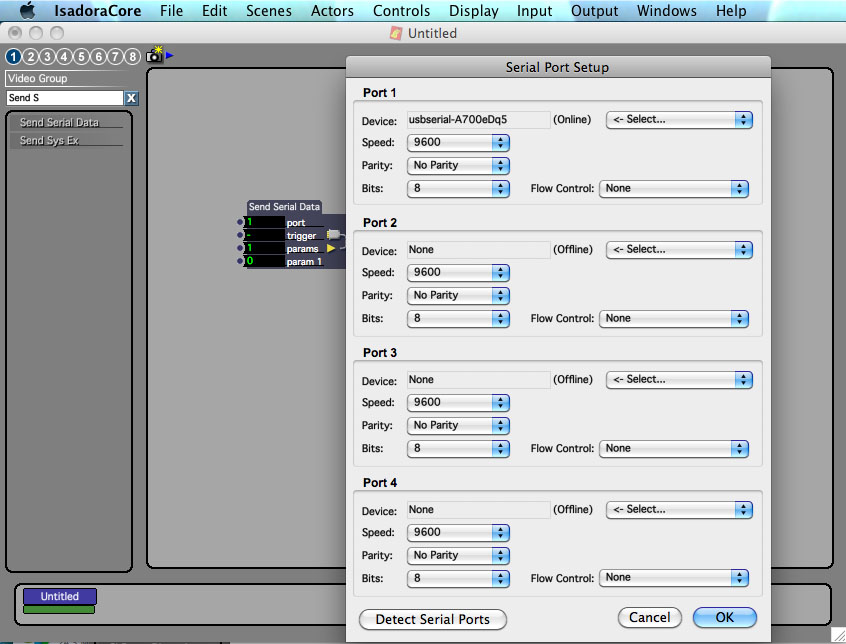846x644 pixels.
Task: Expand Port 3 Flow Control dropdown
Action: (x=673, y=448)
